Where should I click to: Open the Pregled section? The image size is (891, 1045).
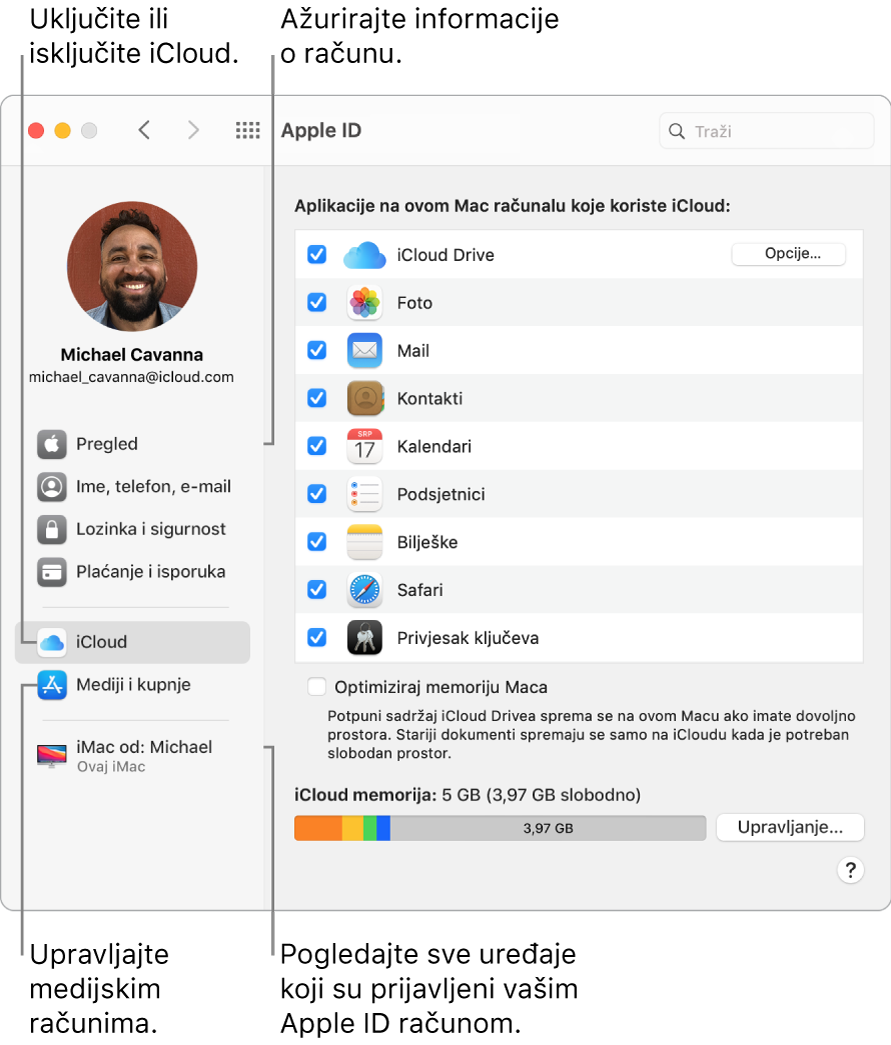(x=106, y=444)
